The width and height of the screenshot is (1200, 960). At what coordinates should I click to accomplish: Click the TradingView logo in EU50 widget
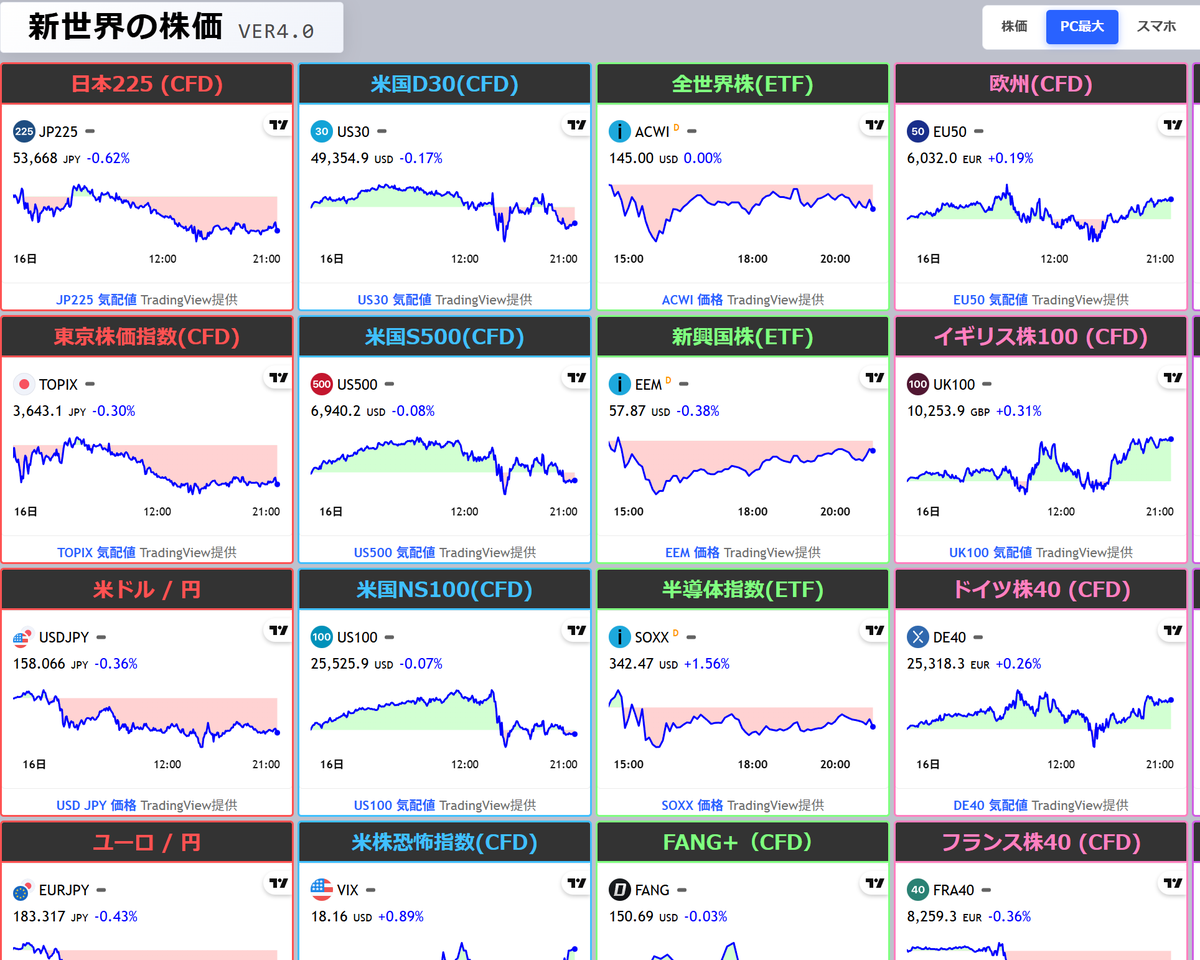click(x=1172, y=125)
